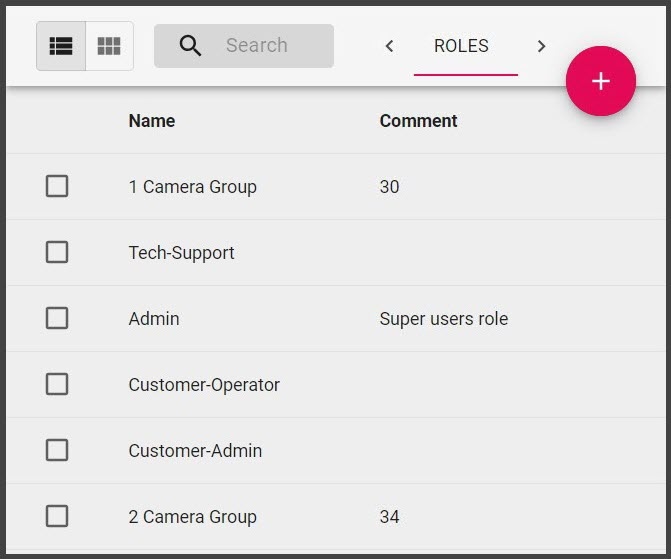Viewport: 671px width, 559px height.
Task: Enable the Customer-Operator row checkbox
Action: (x=57, y=384)
